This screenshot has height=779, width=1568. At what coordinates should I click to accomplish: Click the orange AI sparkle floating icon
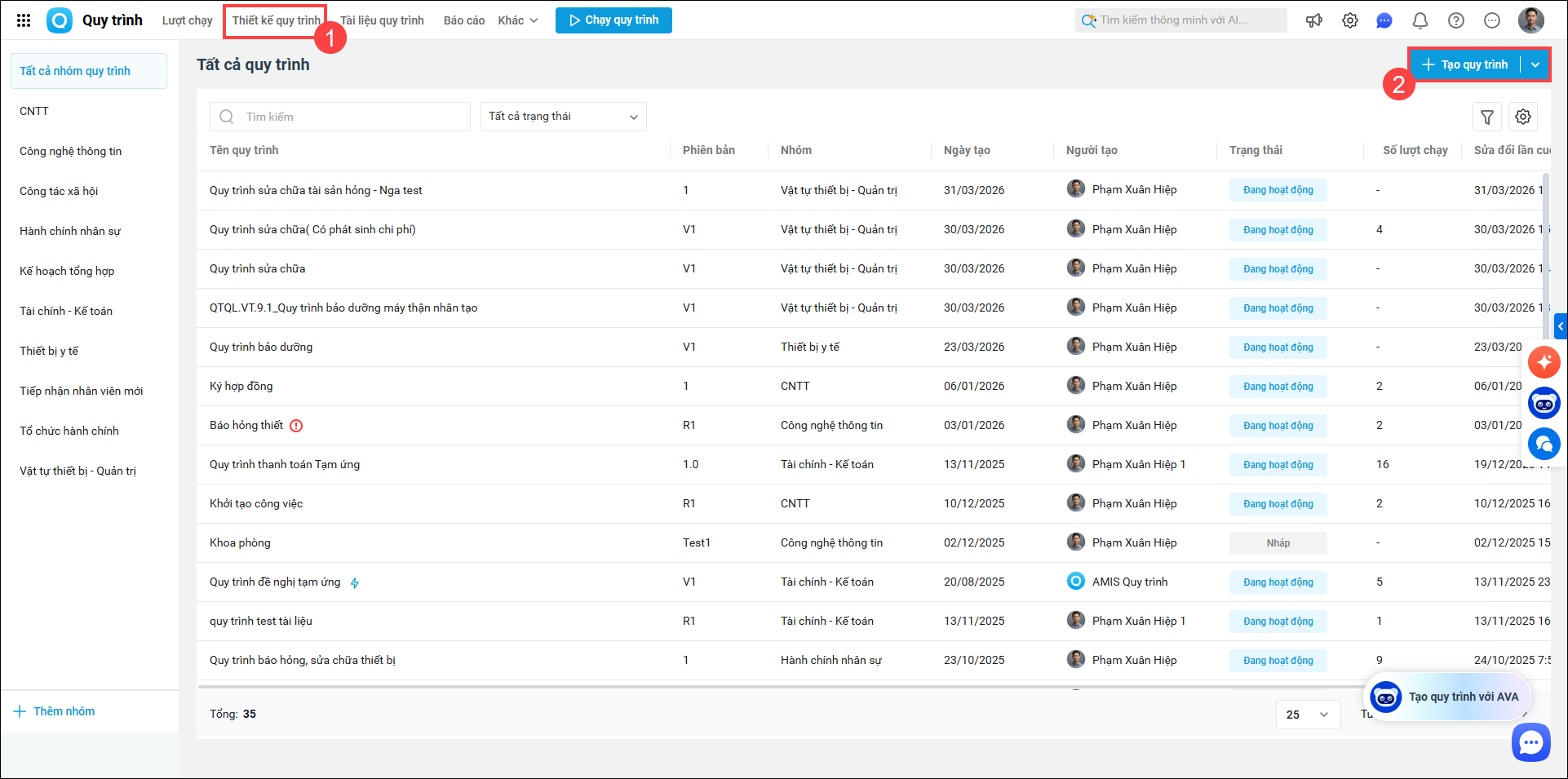coord(1544,362)
